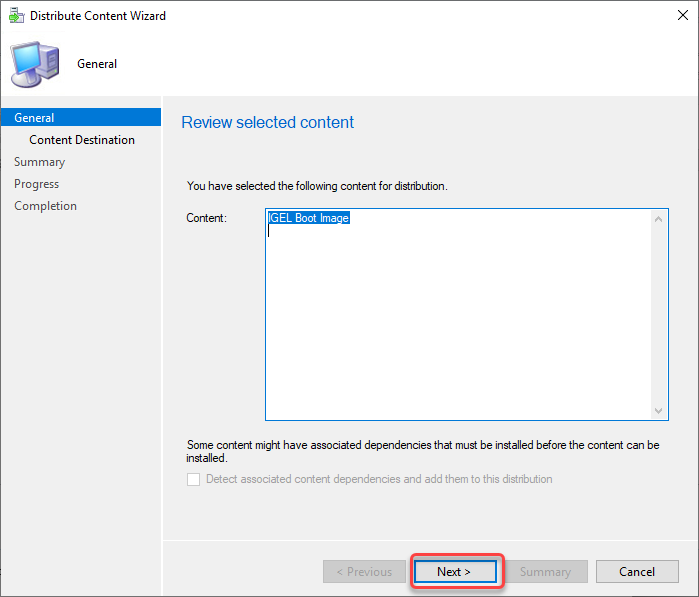This screenshot has width=699, height=597.
Task: Go to the Content Destination step
Action: tap(82, 140)
